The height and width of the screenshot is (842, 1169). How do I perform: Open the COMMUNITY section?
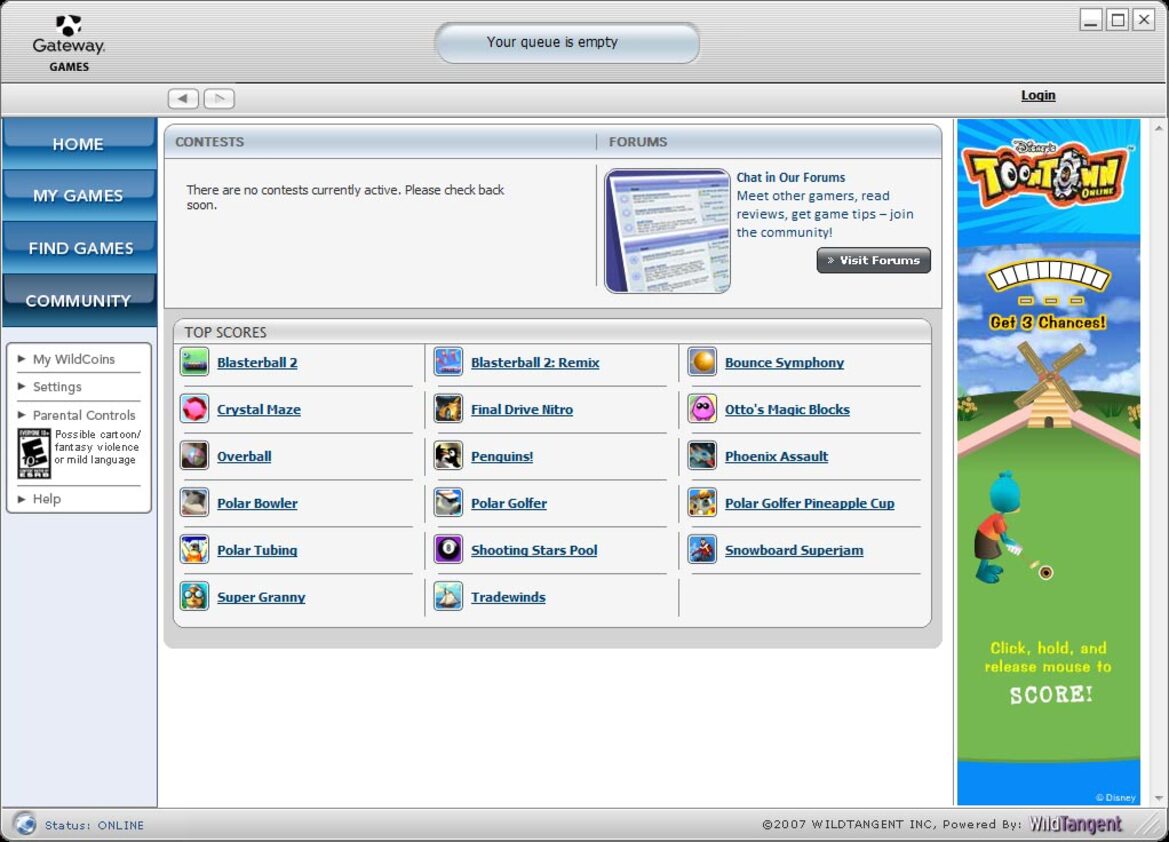(79, 301)
